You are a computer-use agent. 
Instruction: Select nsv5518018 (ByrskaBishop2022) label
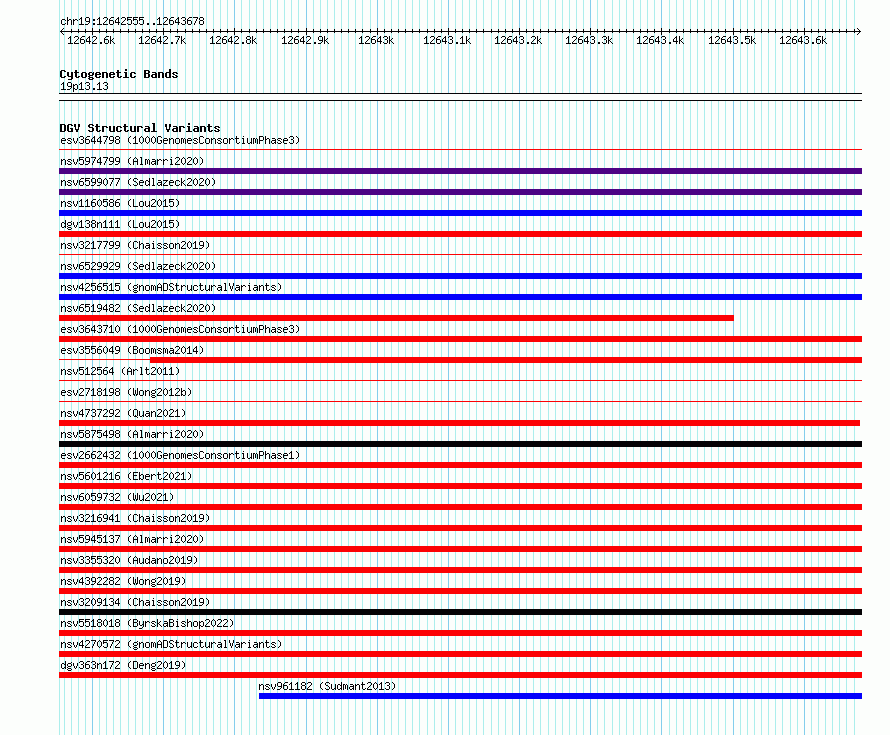point(147,623)
